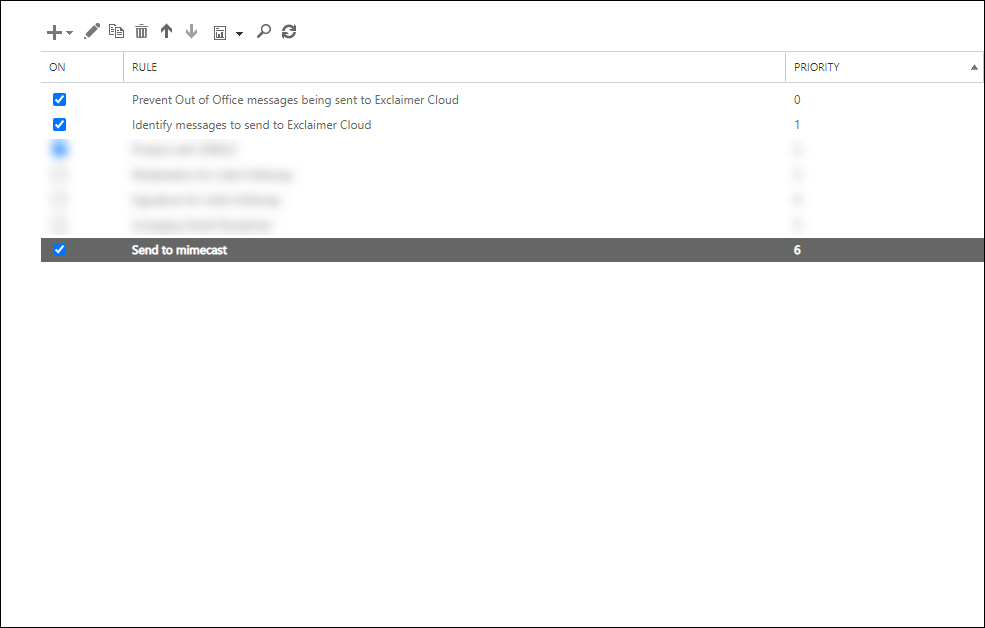Click the ON column header
The height and width of the screenshot is (628, 985).
(58, 68)
